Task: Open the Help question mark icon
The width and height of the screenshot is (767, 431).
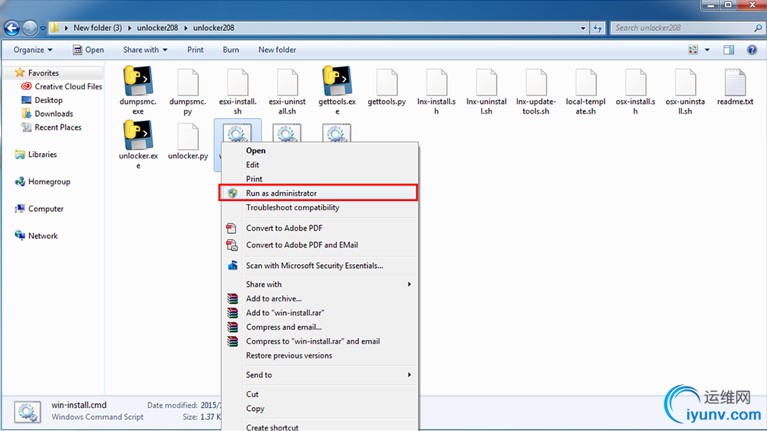Action: click(x=752, y=50)
